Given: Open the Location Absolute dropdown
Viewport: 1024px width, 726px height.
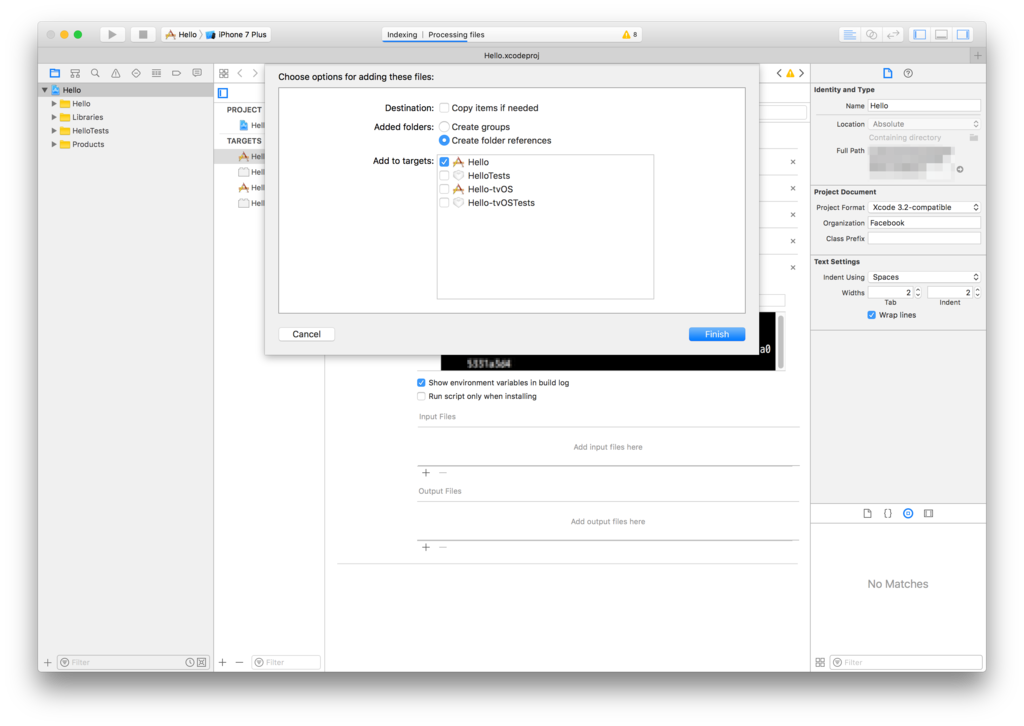Looking at the screenshot, I should point(924,124).
